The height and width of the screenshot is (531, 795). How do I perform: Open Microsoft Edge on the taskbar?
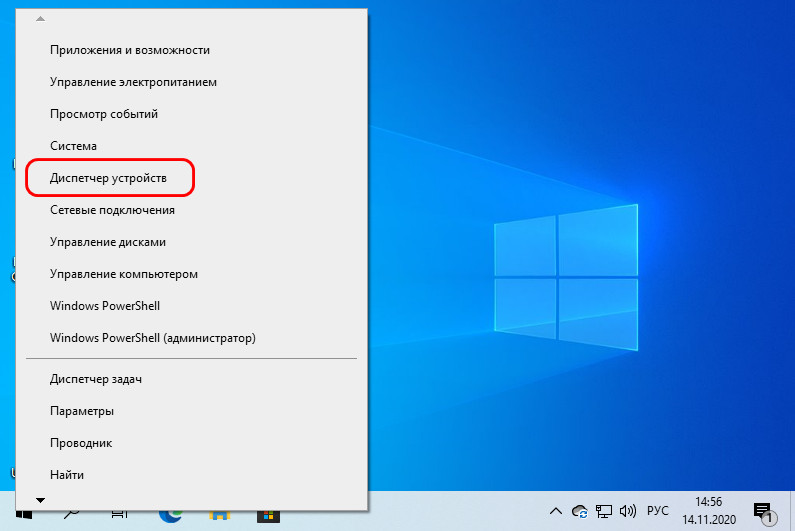(x=171, y=515)
